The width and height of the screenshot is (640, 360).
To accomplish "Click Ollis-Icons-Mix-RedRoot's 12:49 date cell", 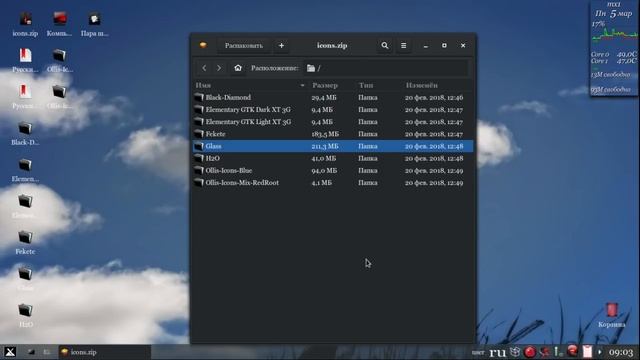I will [434, 183].
